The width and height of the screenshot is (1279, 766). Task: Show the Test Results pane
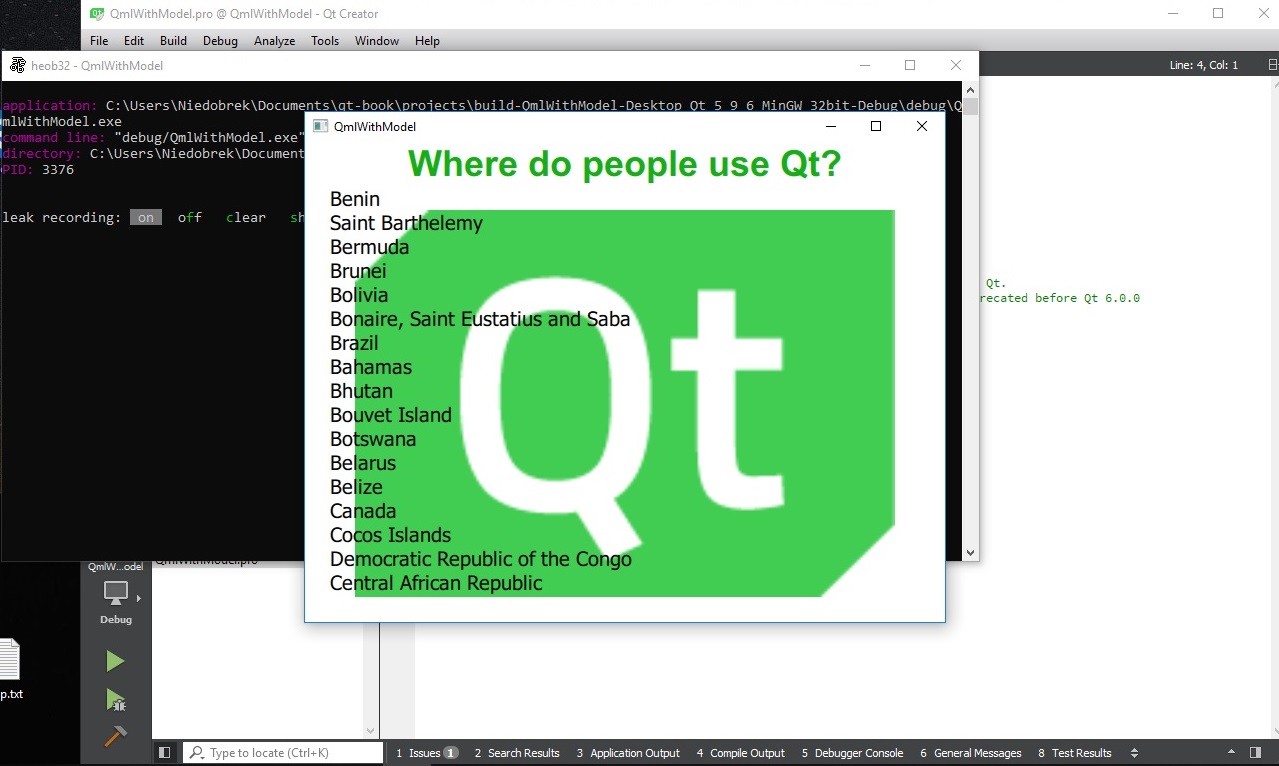[1075, 753]
